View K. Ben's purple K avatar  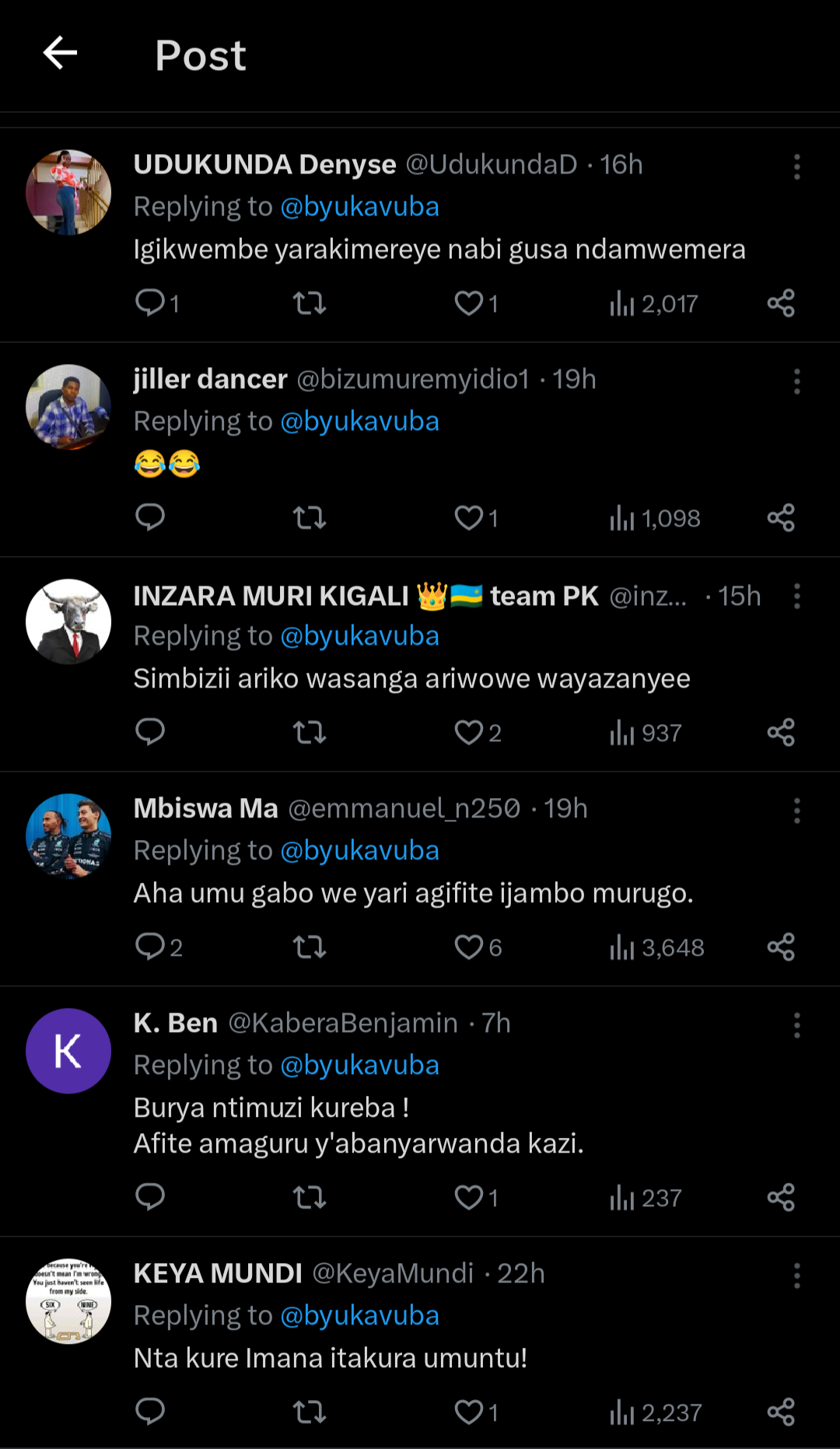(68, 1051)
